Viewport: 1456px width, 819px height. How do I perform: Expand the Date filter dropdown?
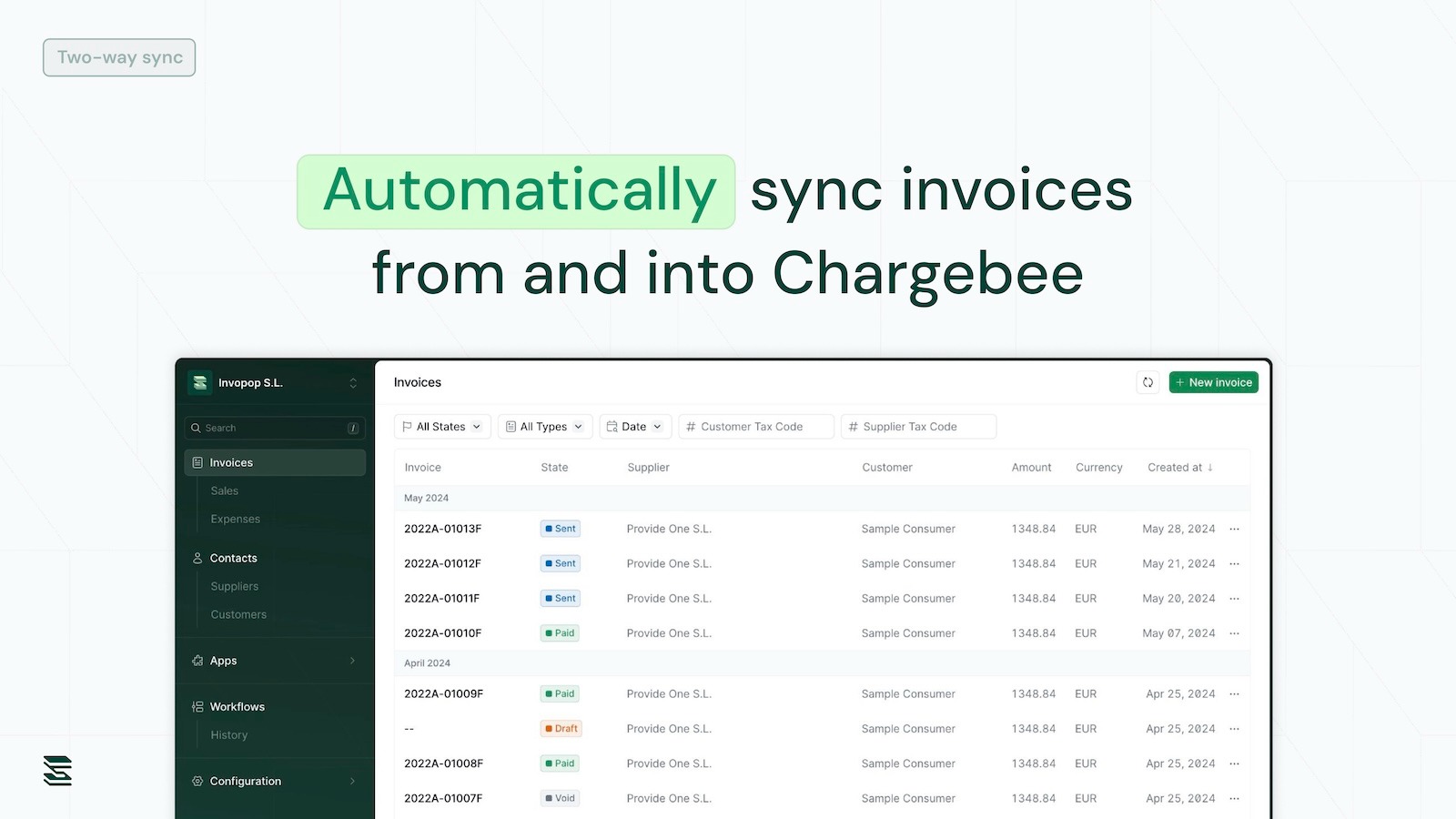pyautogui.click(x=634, y=427)
